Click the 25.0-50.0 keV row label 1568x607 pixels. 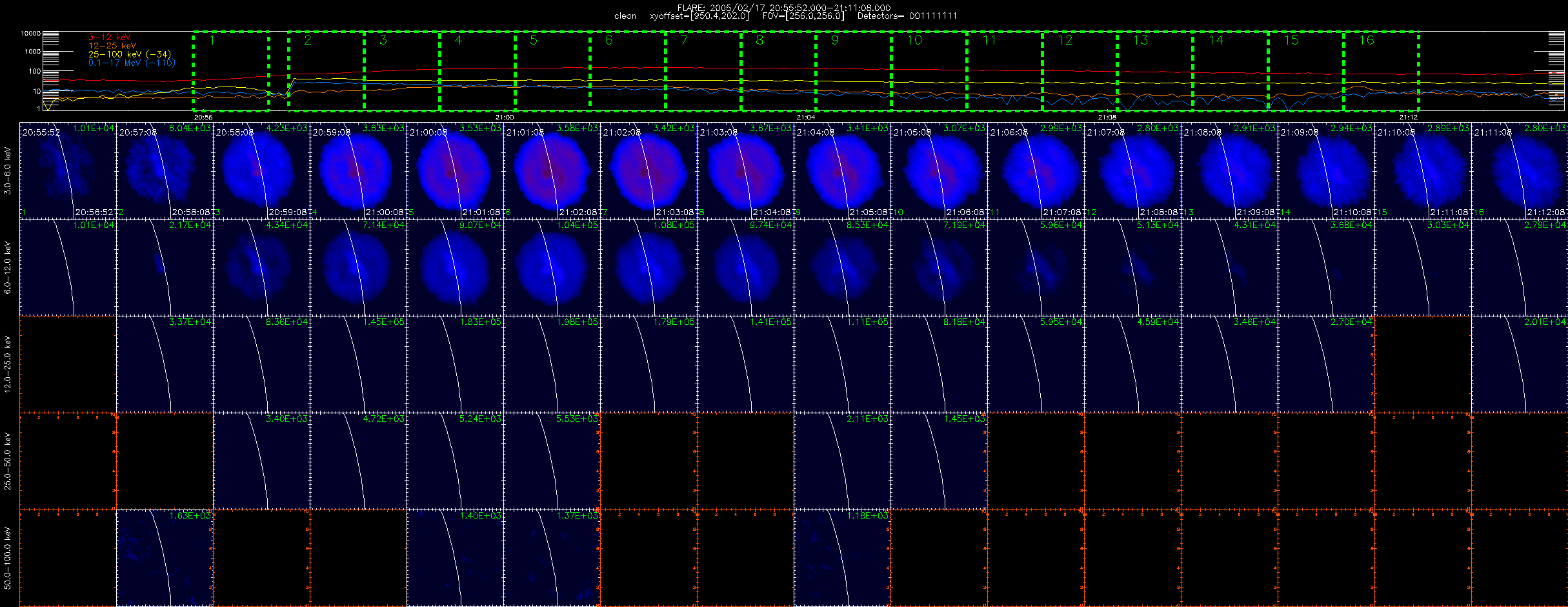click(8, 461)
